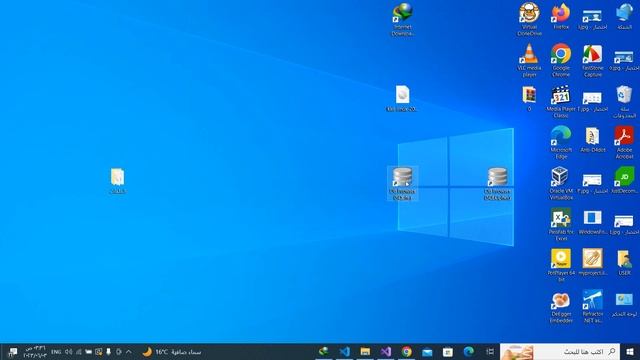
Task: Open File Explorer from taskbar
Action: [365, 351]
